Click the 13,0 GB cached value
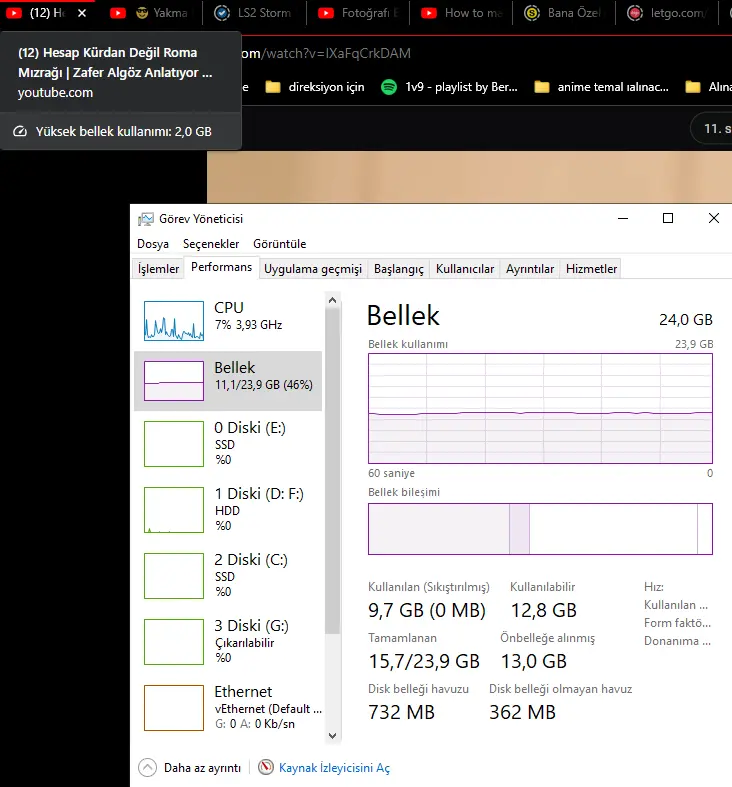732x787 pixels. (x=534, y=662)
